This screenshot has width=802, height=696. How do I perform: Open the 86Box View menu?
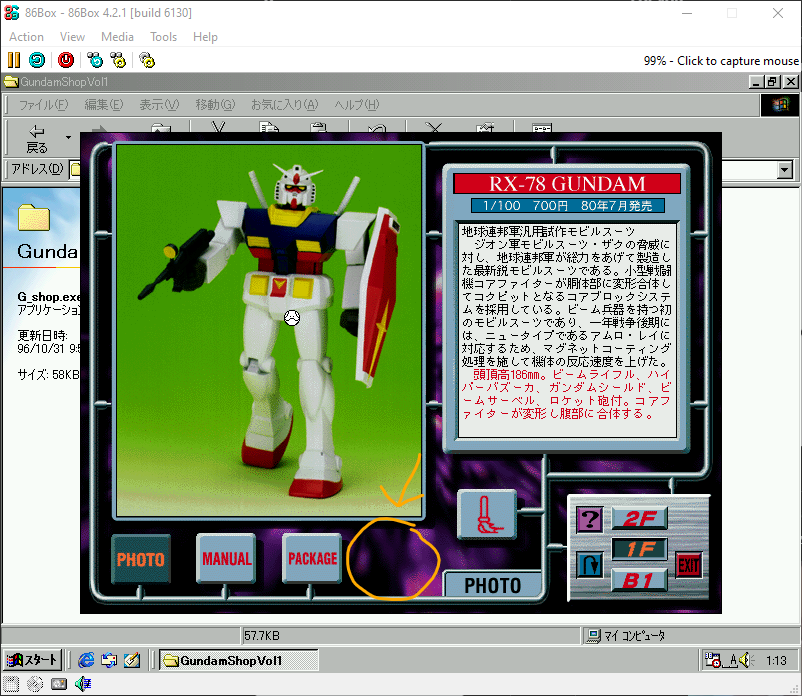pyautogui.click(x=72, y=37)
